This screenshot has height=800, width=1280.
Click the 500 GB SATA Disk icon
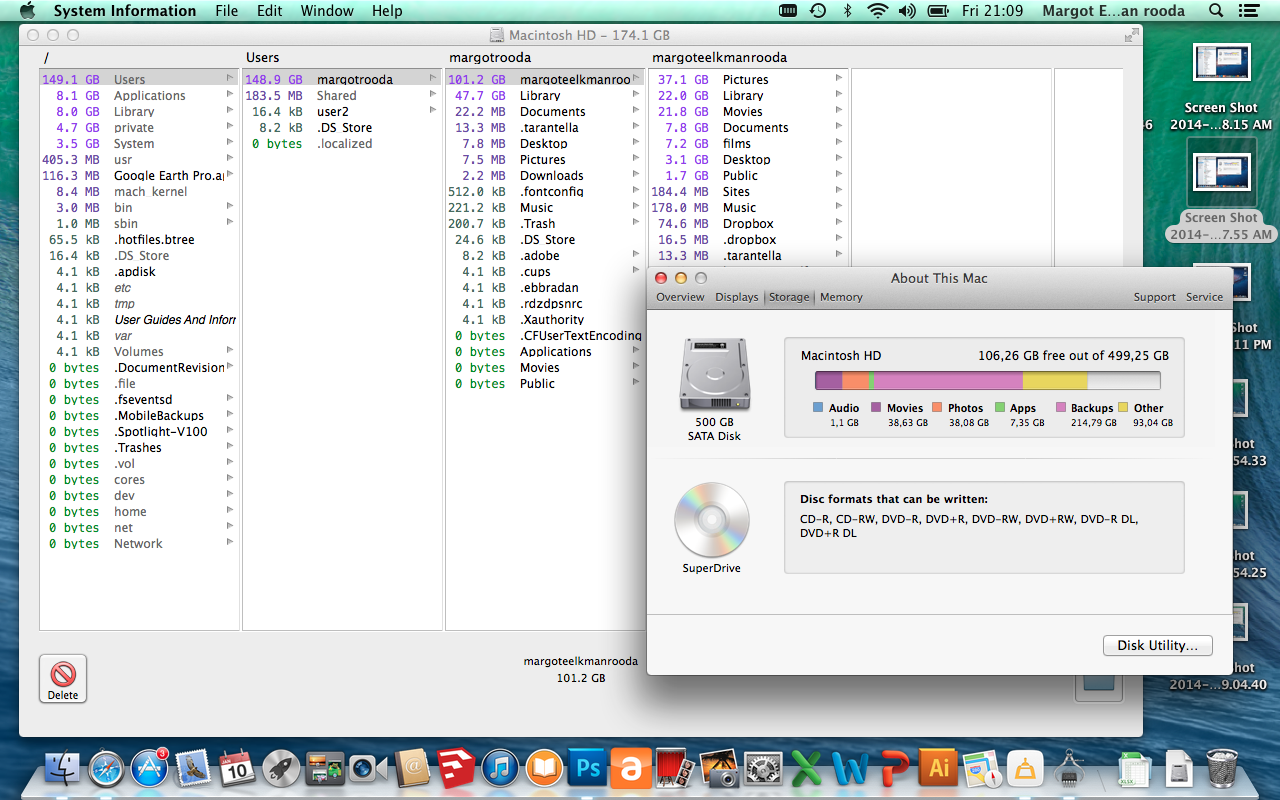[x=714, y=374]
